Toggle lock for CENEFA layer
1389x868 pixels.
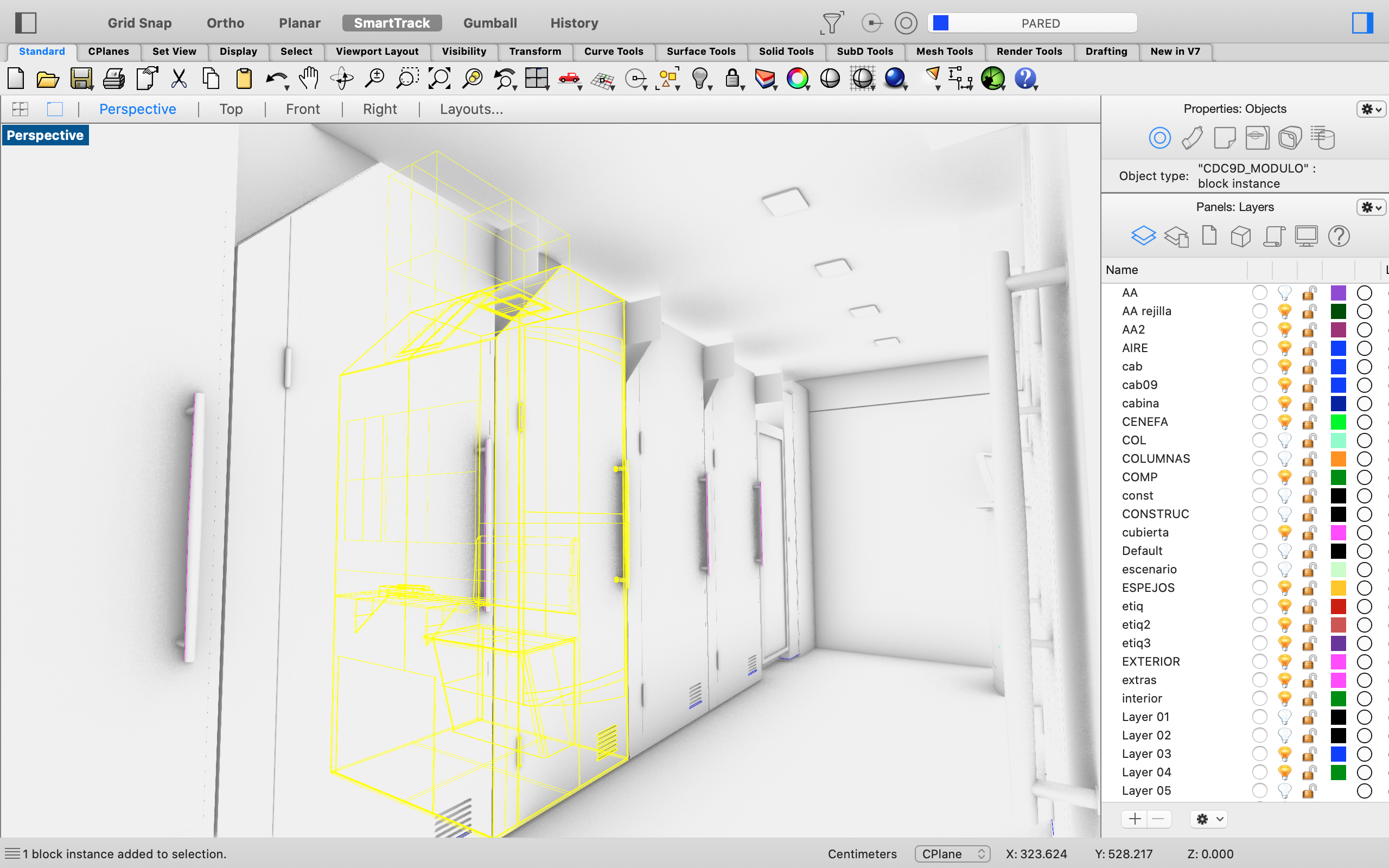[1309, 422]
